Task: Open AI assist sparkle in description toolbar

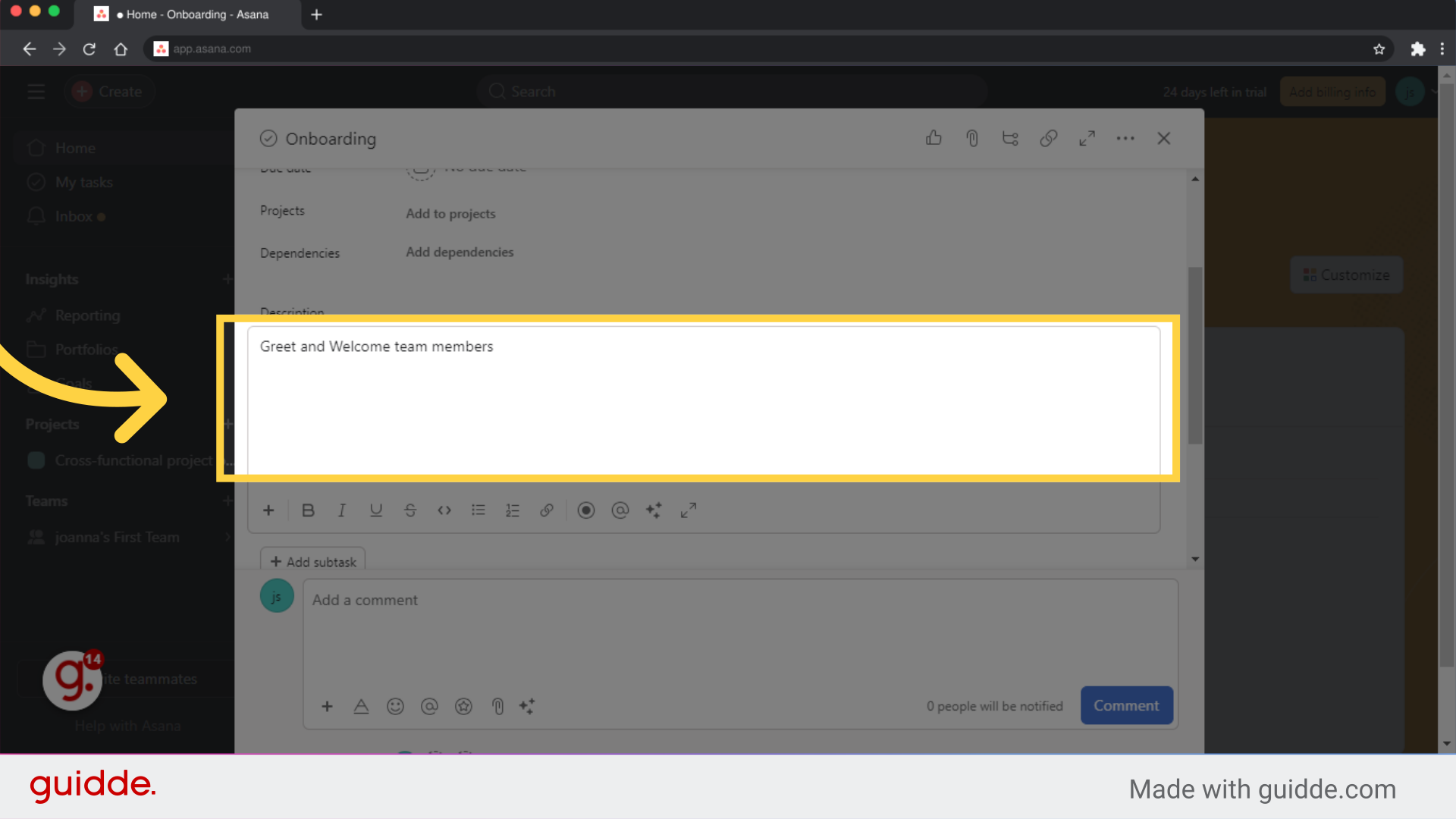Action: coord(654,510)
